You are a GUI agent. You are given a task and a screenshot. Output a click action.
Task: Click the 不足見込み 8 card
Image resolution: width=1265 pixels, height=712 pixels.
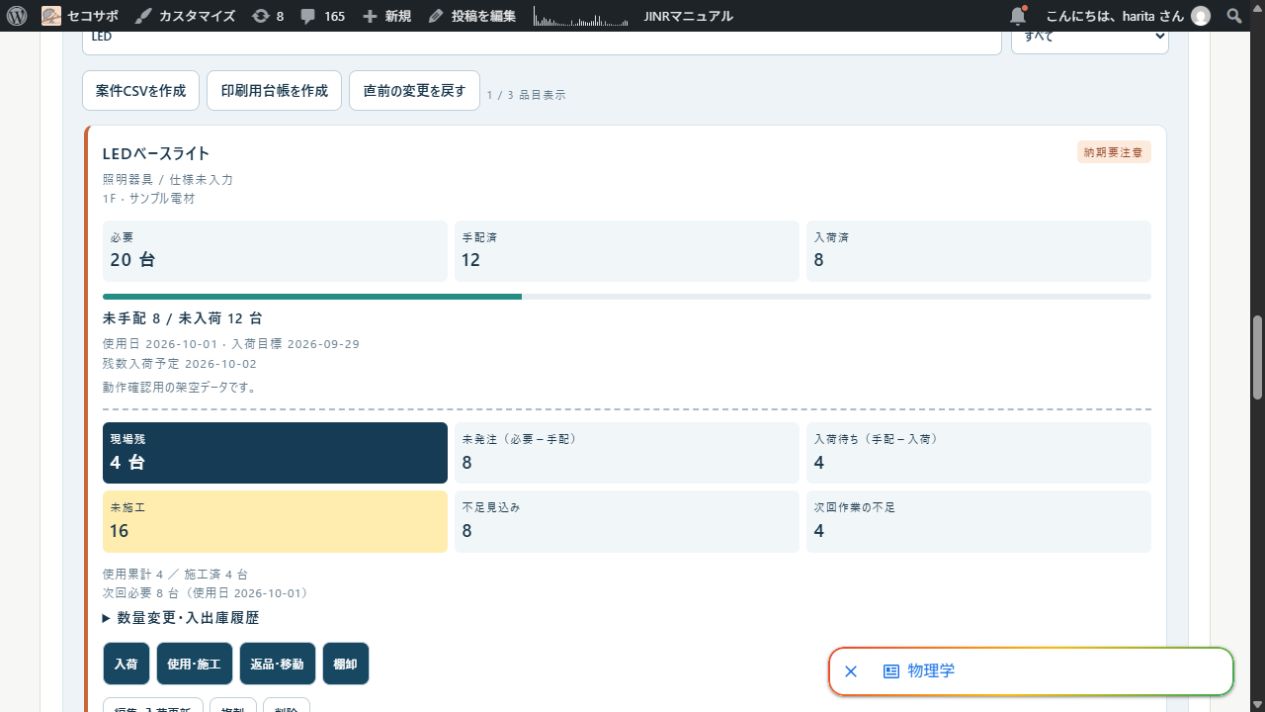(627, 522)
